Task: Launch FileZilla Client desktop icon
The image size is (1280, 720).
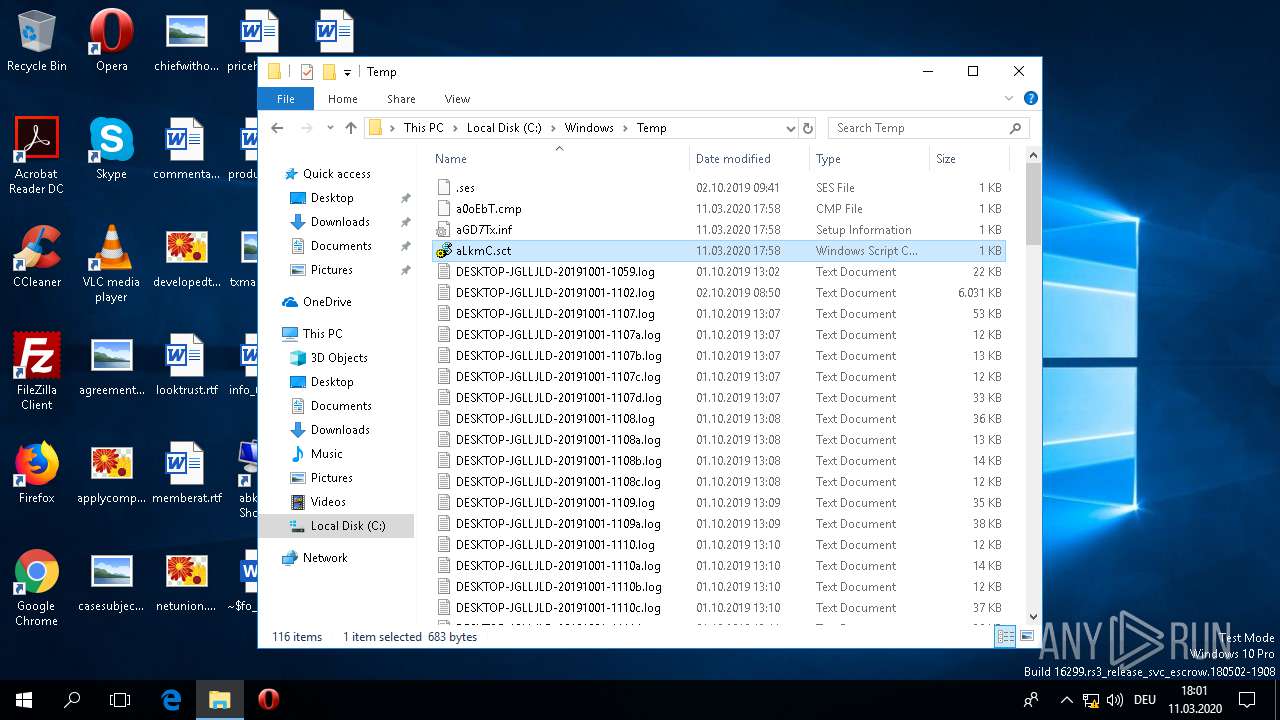Action: click(37, 372)
